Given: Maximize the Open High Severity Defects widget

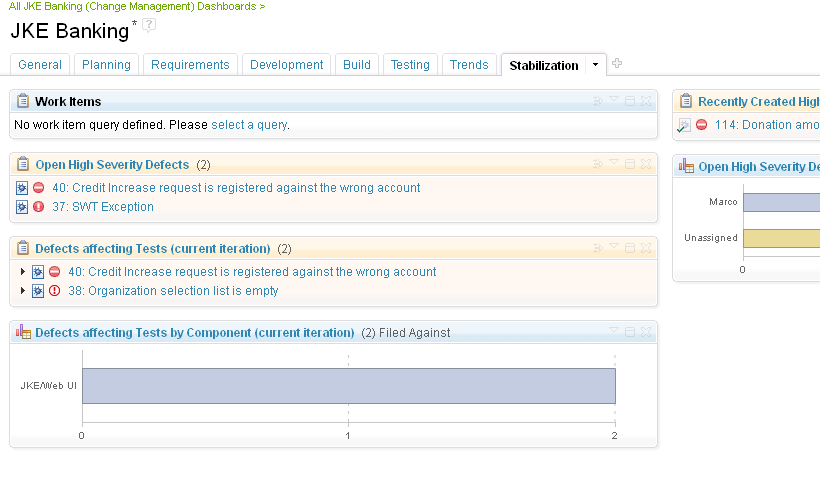Looking at the screenshot, I should pos(630,164).
